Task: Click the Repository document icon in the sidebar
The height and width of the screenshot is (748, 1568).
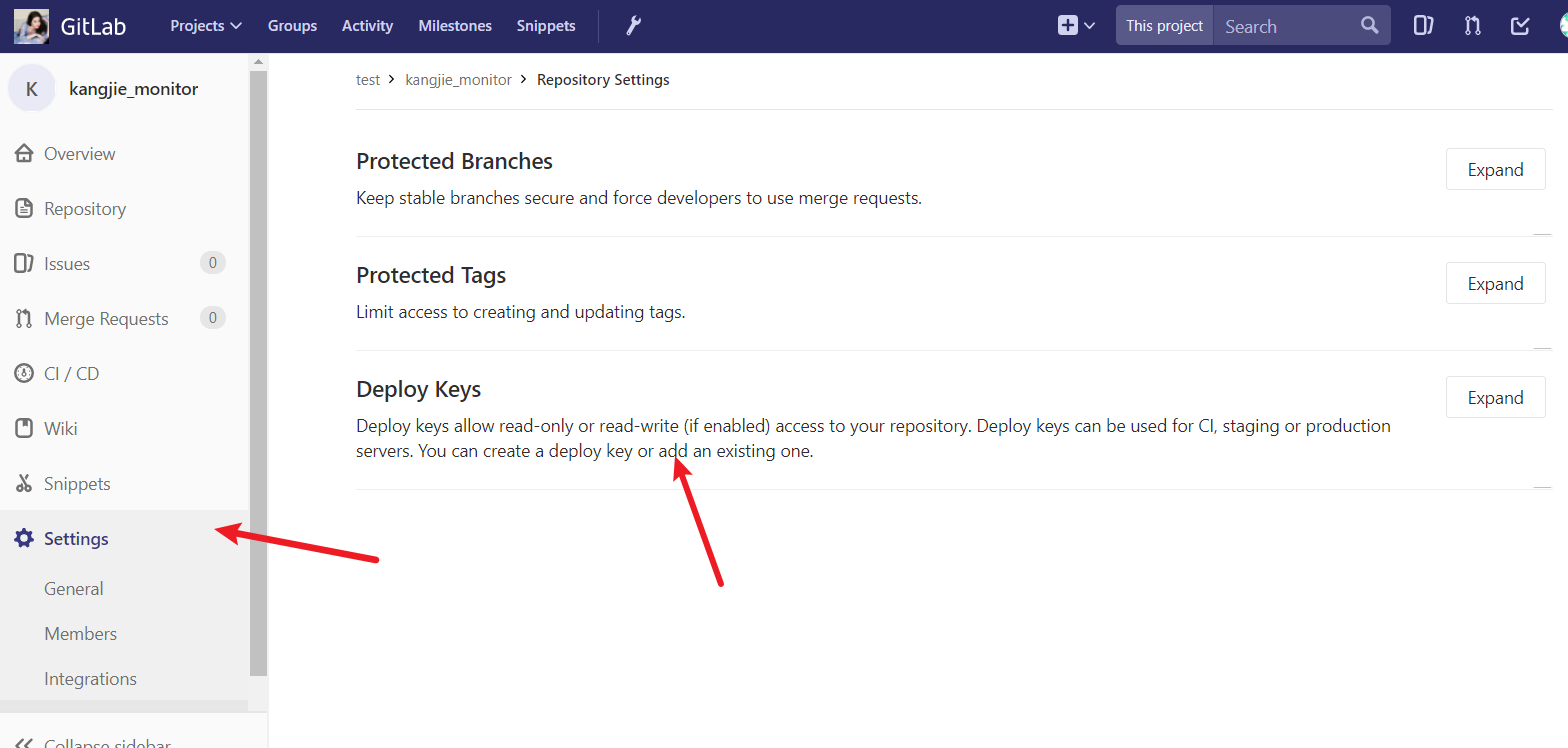Action: pos(24,208)
